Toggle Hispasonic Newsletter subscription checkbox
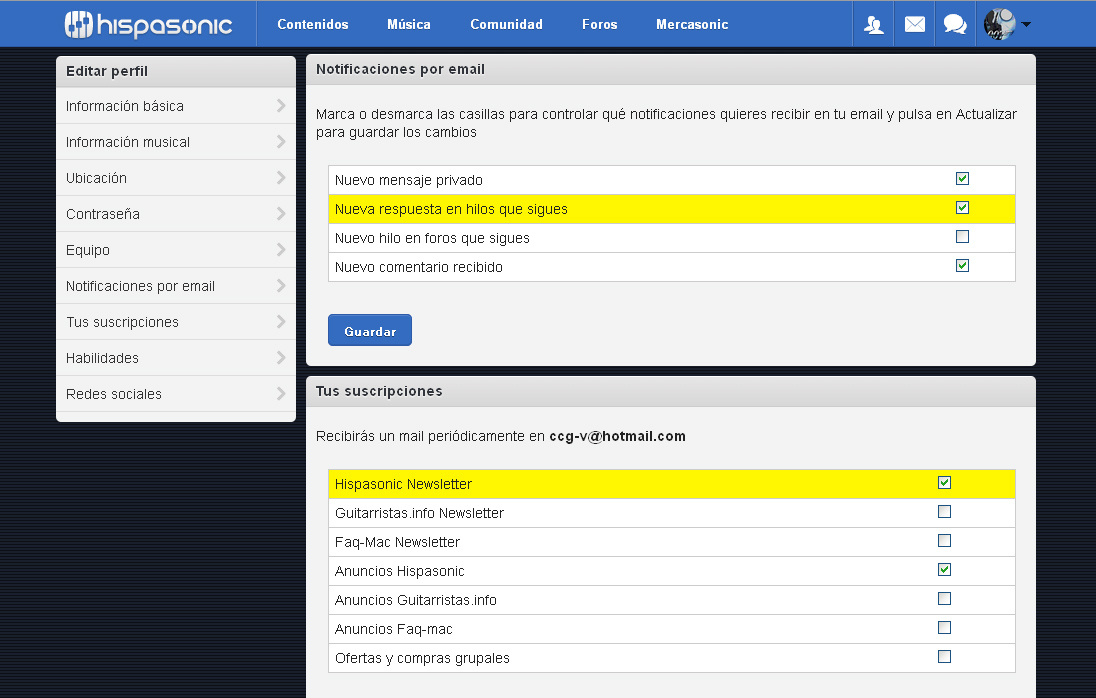This screenshot has width=1096, height=698. pyautogui.click(x=944, y=483)
